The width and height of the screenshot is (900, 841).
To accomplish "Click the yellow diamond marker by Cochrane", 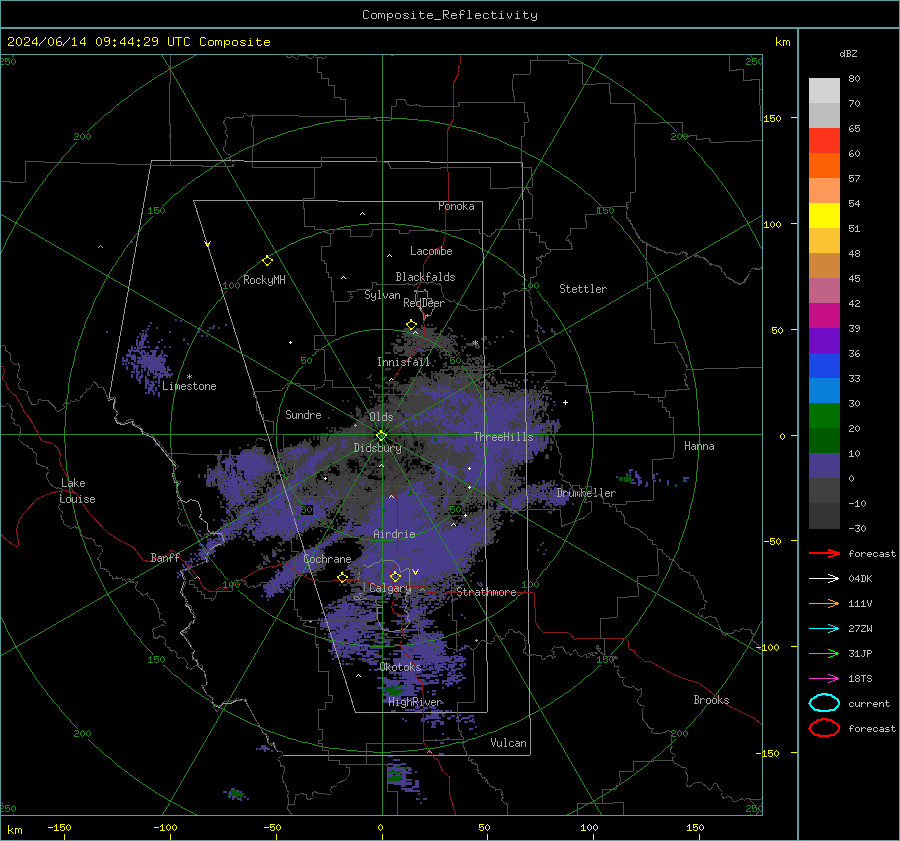I will [x=343, y=578].
